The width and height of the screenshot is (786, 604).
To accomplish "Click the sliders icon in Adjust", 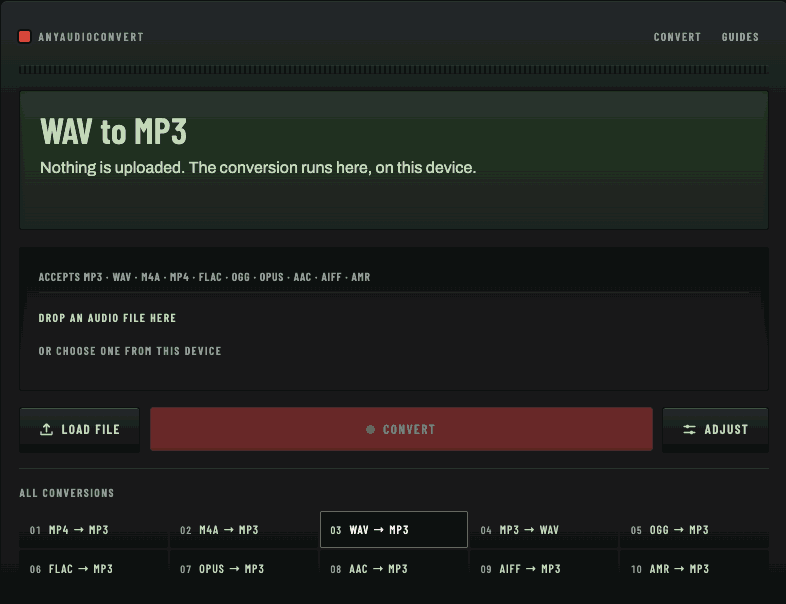I will pos(689,430).
